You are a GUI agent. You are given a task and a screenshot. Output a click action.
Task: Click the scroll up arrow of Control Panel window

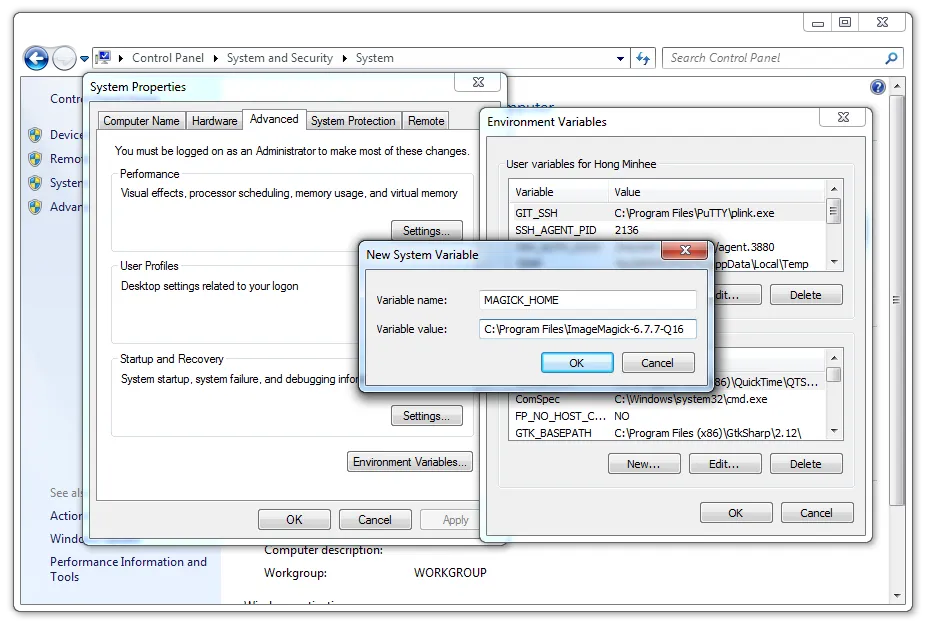pos(897,87)
